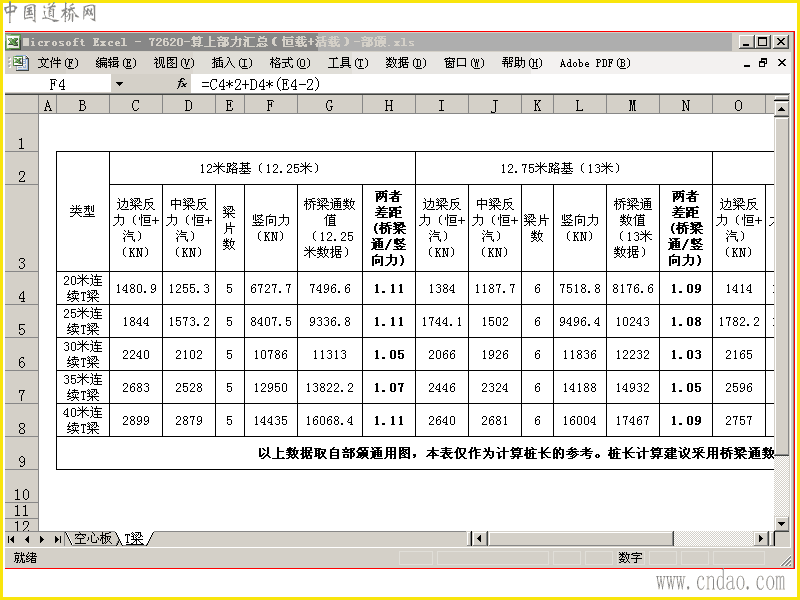
Task: Go to next sheet tab arrow
Action: [x=42, y=539]
